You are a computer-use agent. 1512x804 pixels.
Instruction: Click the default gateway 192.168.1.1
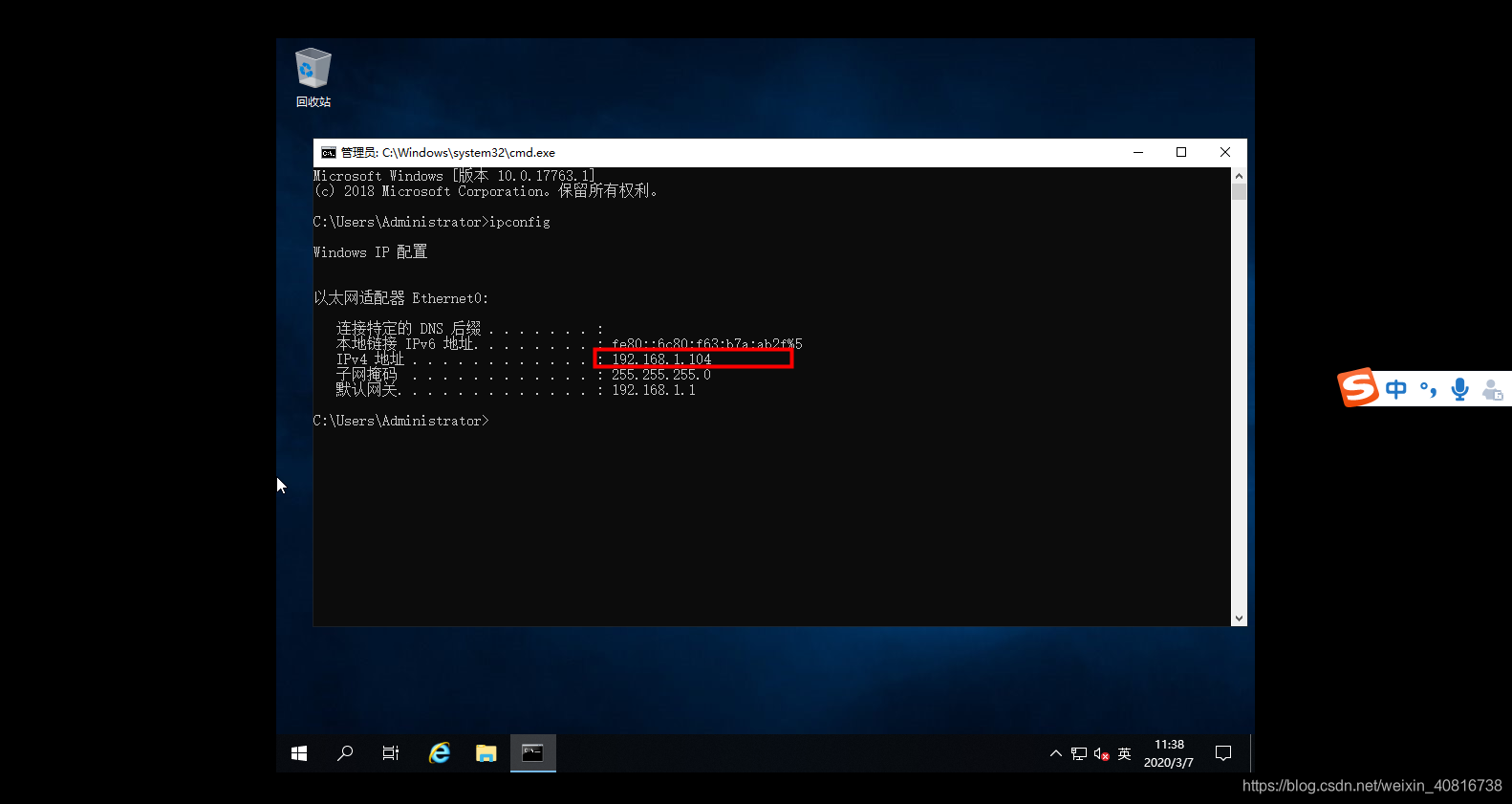(x=654, y=390)
